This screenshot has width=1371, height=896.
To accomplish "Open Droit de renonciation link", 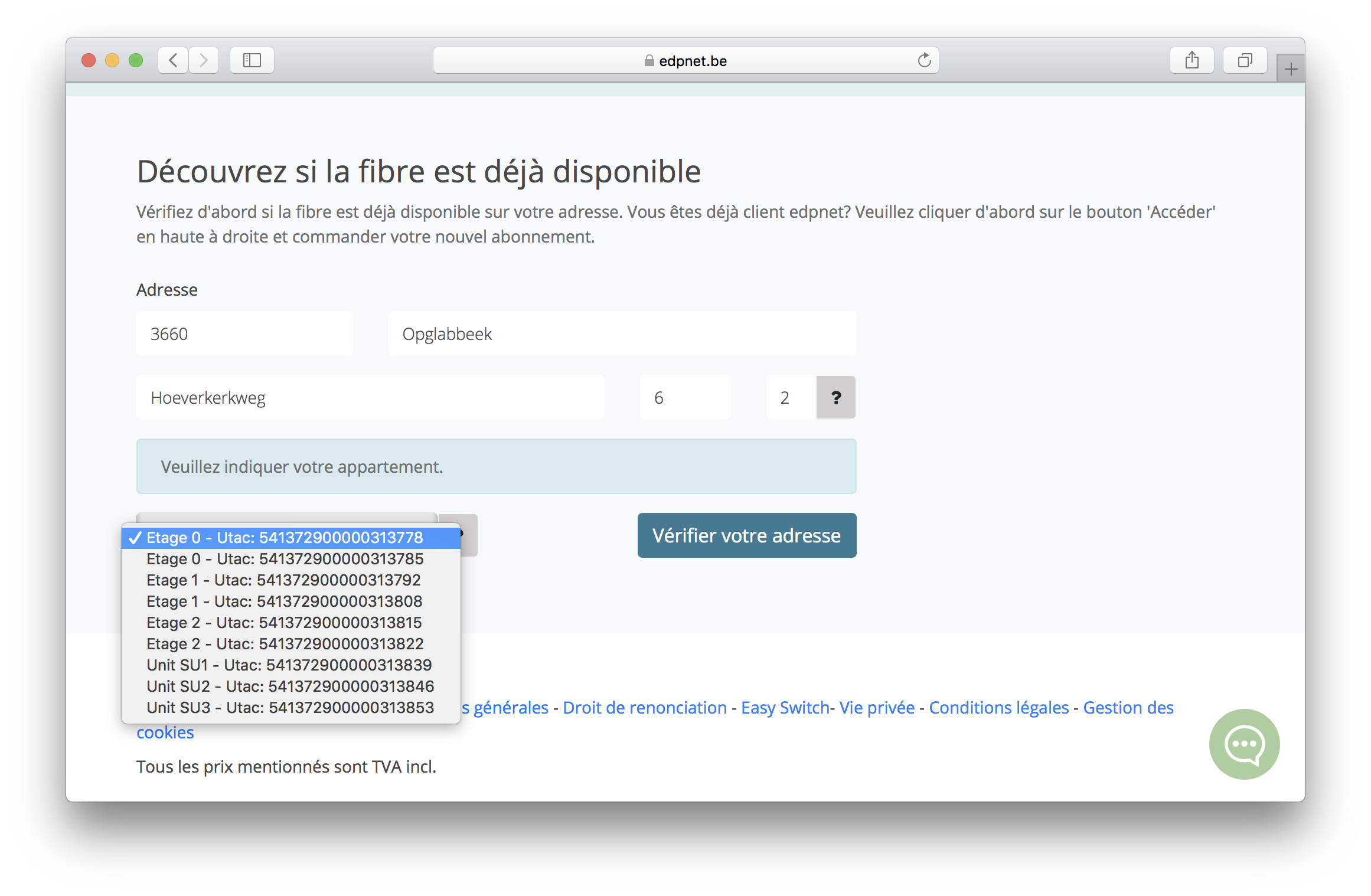I will coord(645,708).
